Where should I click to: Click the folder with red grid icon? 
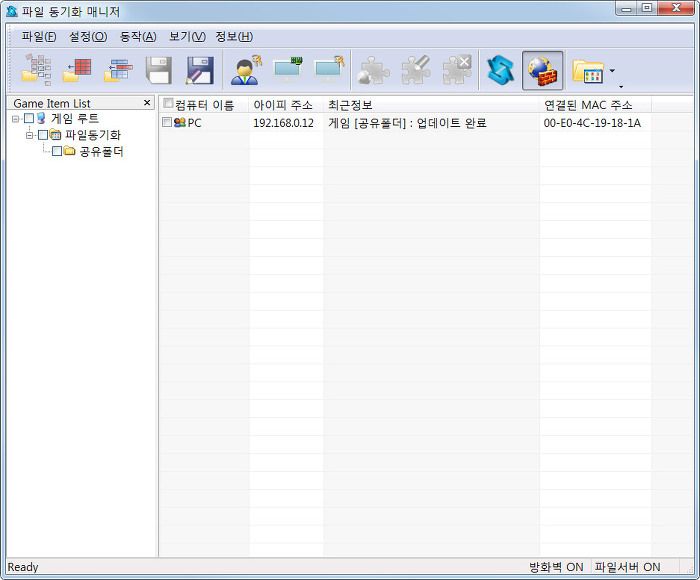[x=77, y=70]
